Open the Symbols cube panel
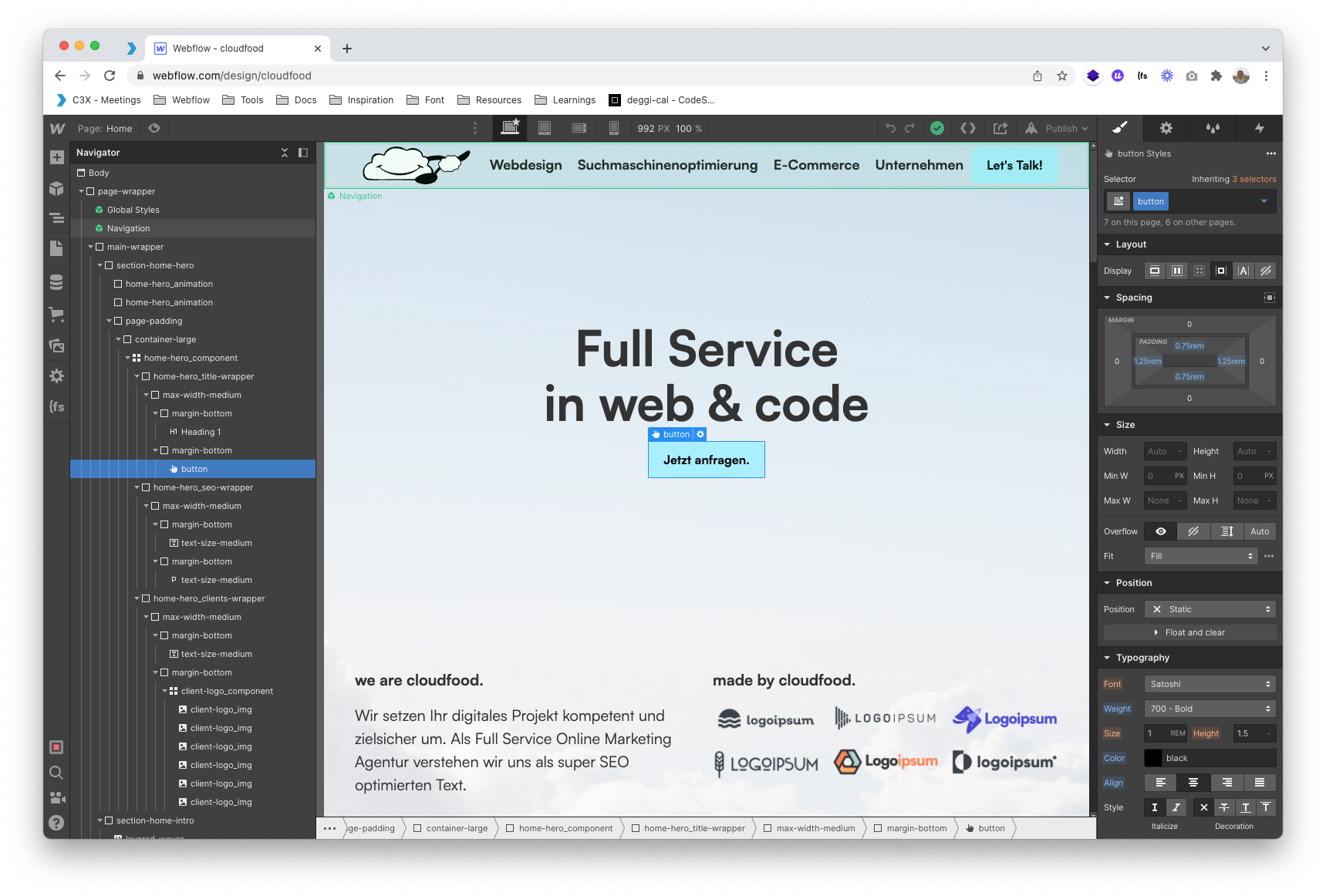 click(56, 188)
